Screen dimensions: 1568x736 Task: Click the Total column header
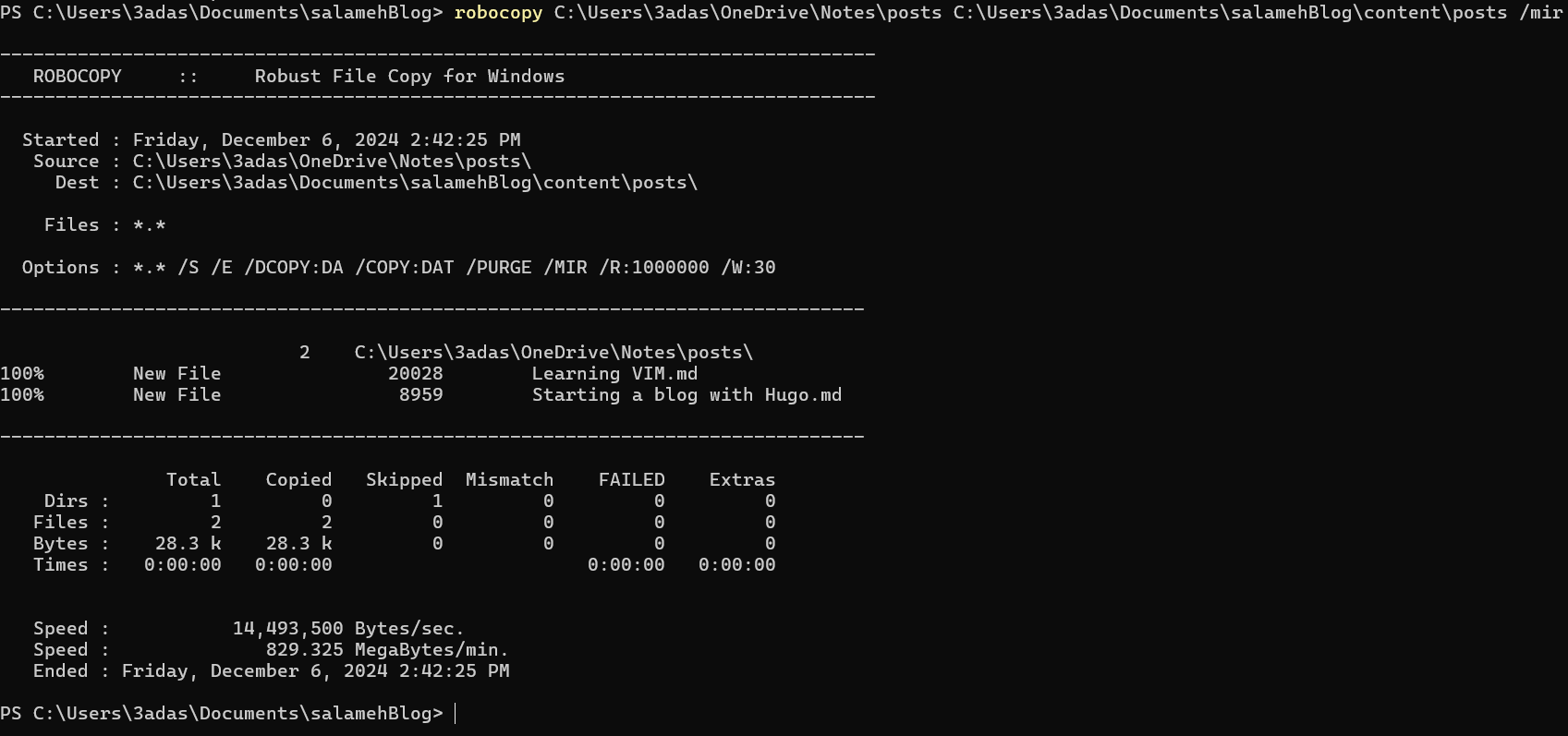click(x=193, y=480)
